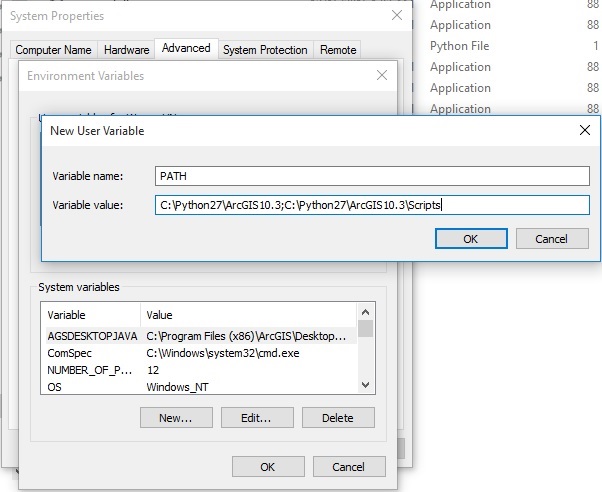Viewport: 602px width, 492px height.
Task: Close the Environment Variables window
Action: (382, 75)
